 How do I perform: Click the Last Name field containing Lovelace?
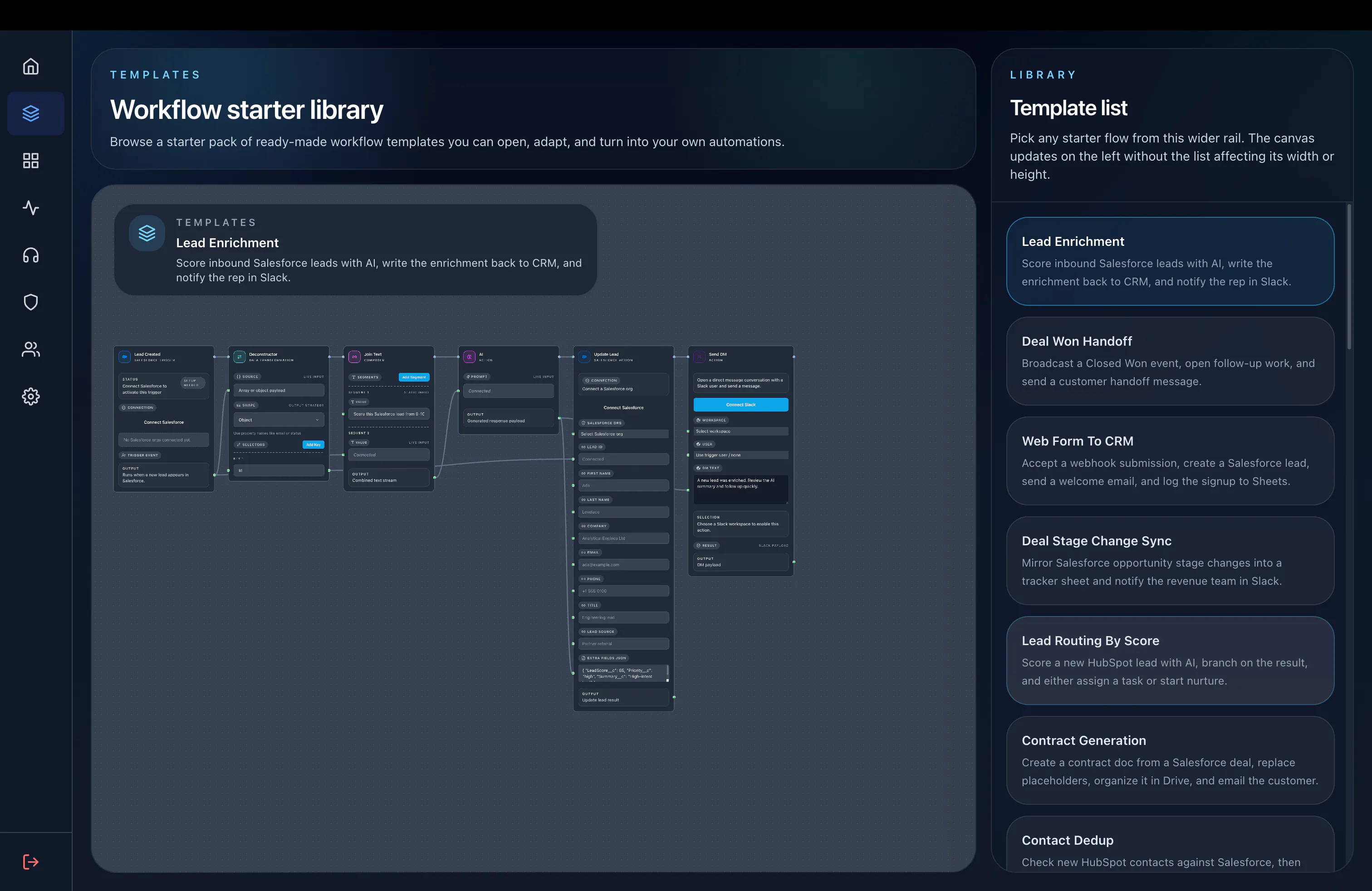pos(623,512)
